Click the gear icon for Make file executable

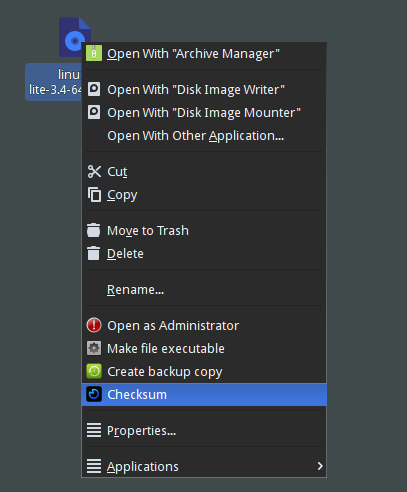click(94, 348)
